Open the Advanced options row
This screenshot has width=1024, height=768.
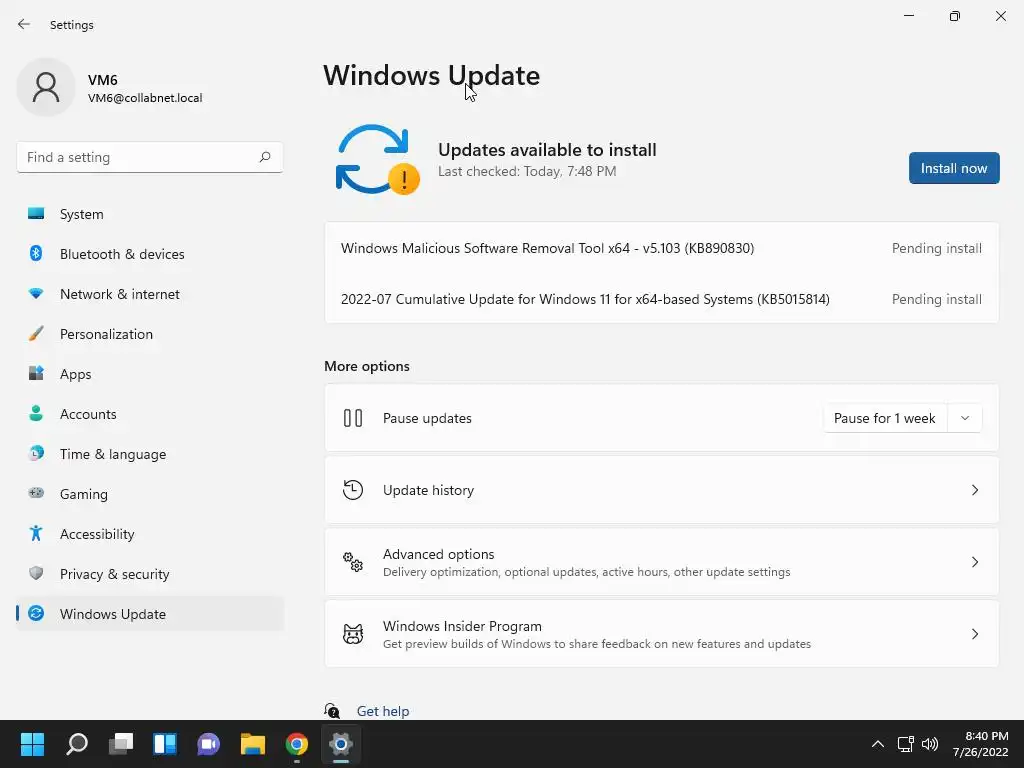pos(662,562)
